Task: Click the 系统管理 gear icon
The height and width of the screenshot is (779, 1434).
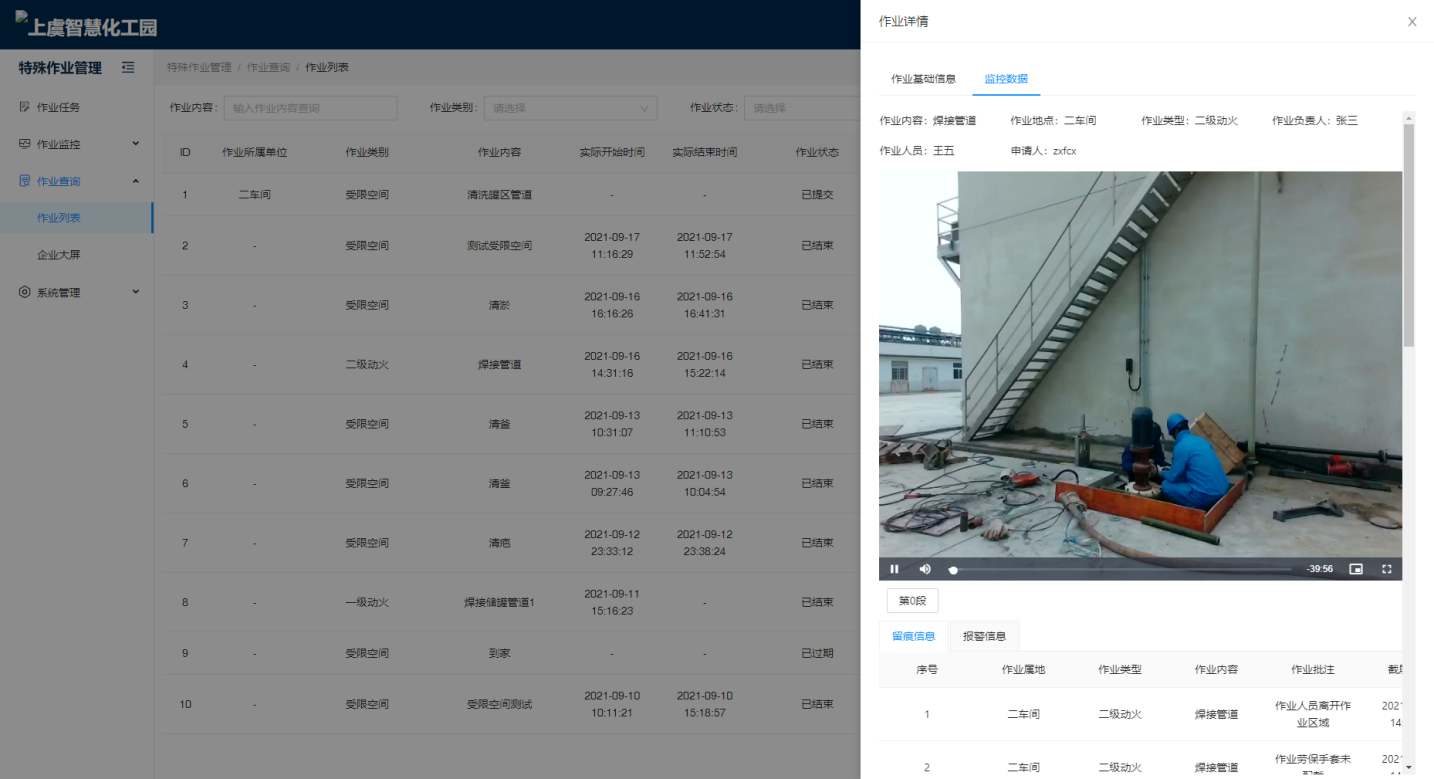Action: click(25, 292)
